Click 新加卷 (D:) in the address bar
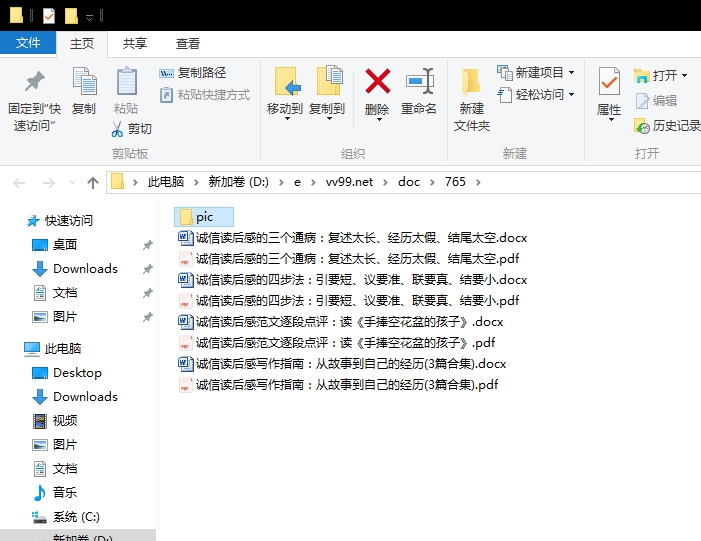 [x=238, y=182]
